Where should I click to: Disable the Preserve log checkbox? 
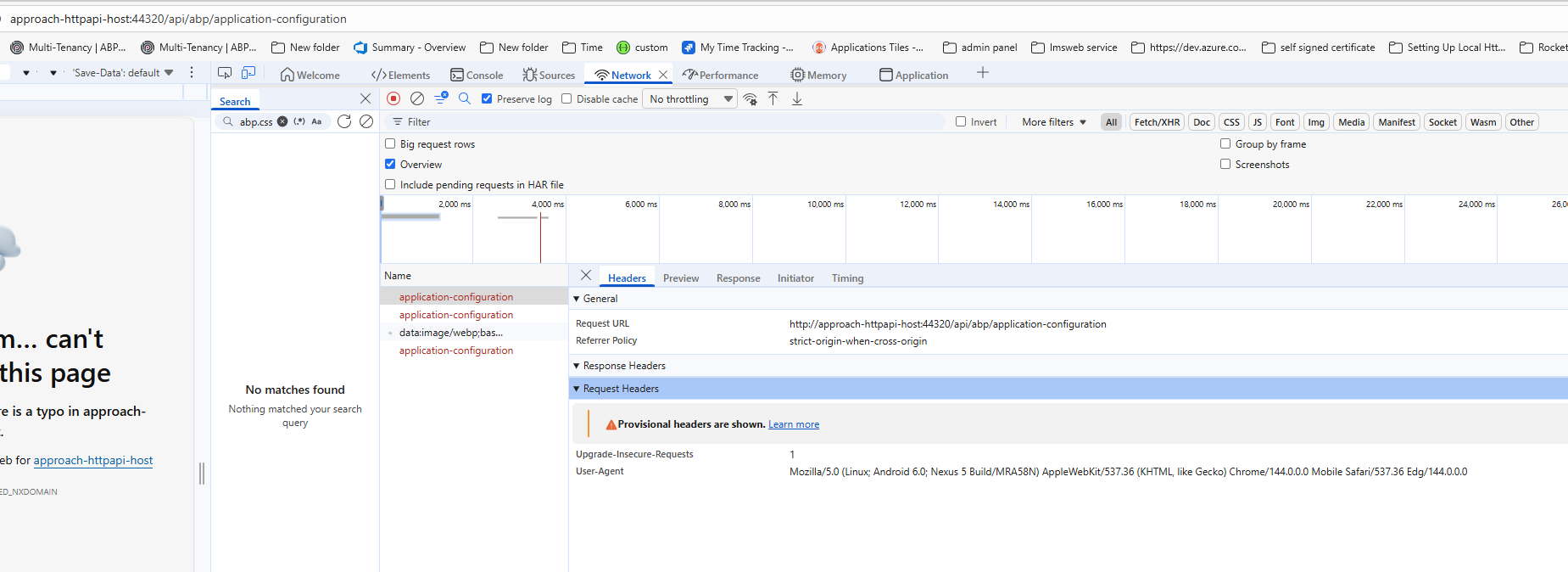[487, 98]
